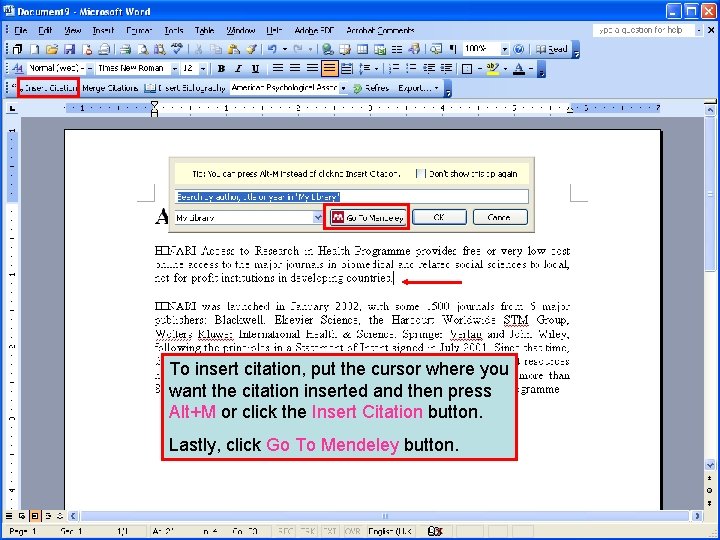Open the View menu
Viewport: 720px width, 540px height.
coord(72,30)
